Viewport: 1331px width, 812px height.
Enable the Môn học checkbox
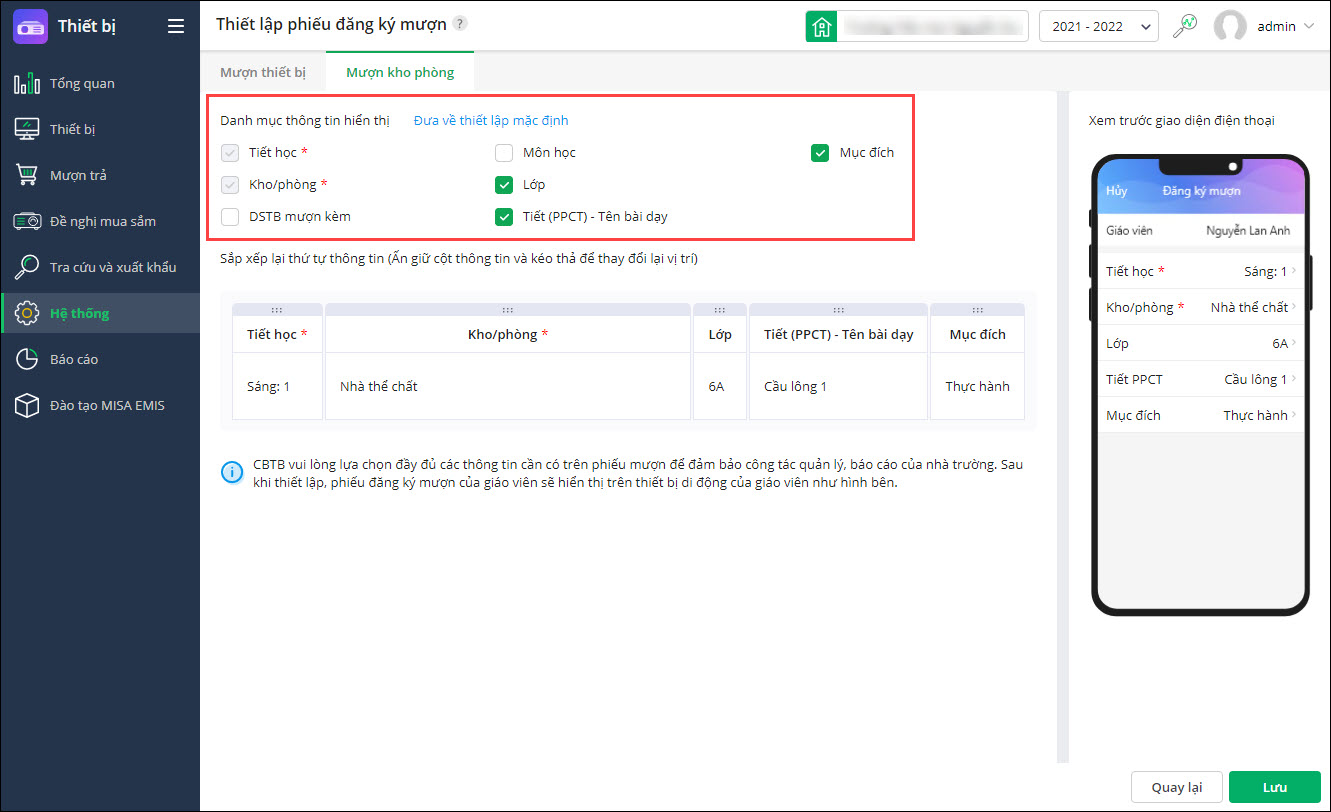504,153
